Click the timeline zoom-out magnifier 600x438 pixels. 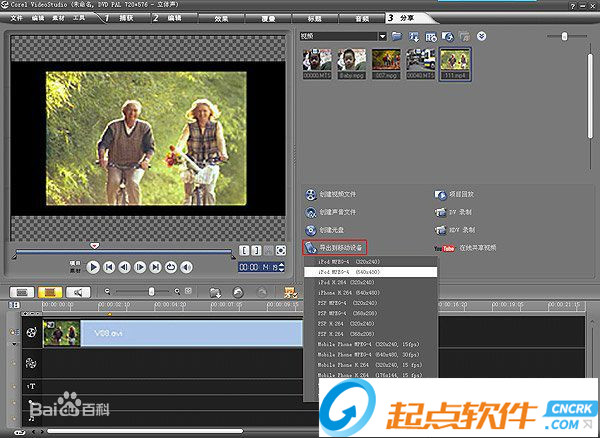(108, 291)
